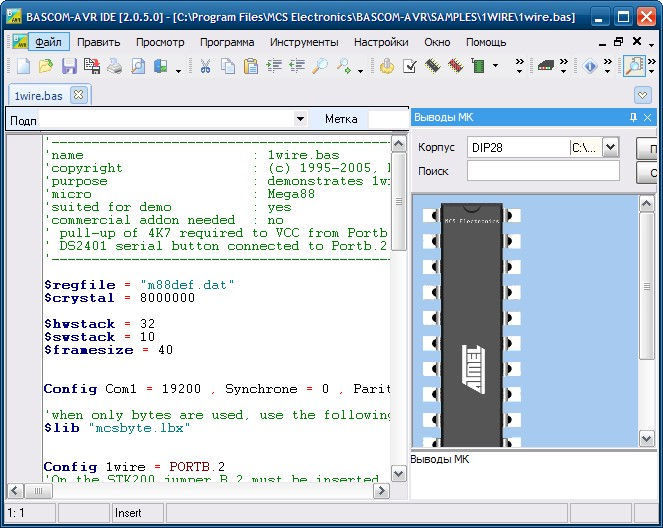Open a file using the folder icon
Image resolution: width=663 pixels, height=528 pixels.
coord(46,66)
